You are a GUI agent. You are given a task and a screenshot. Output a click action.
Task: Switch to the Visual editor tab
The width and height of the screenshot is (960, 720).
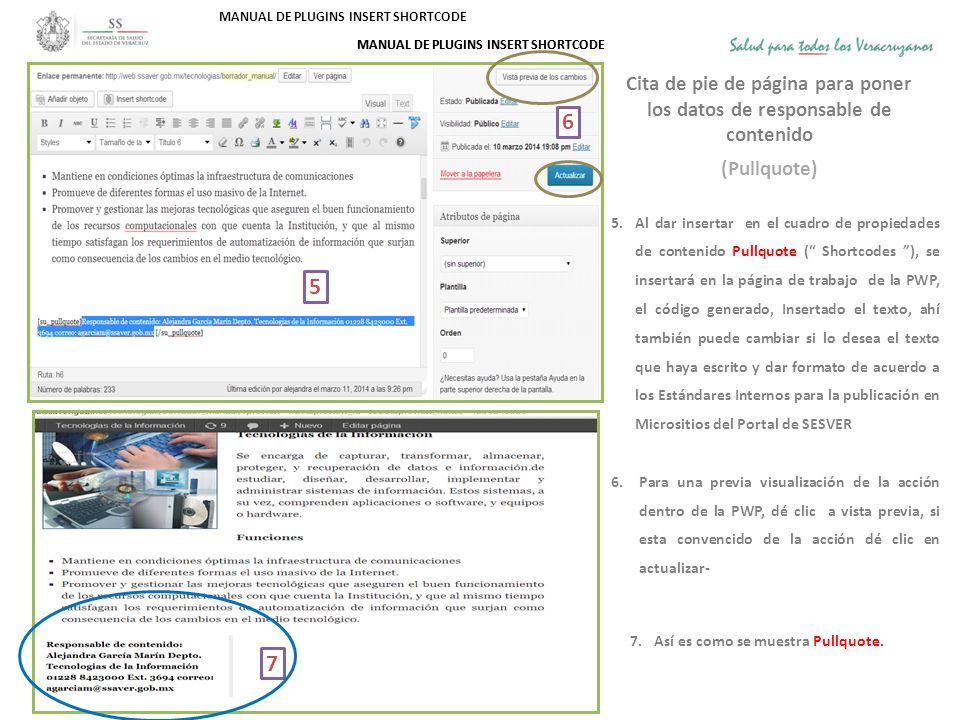tap(375, 103)
